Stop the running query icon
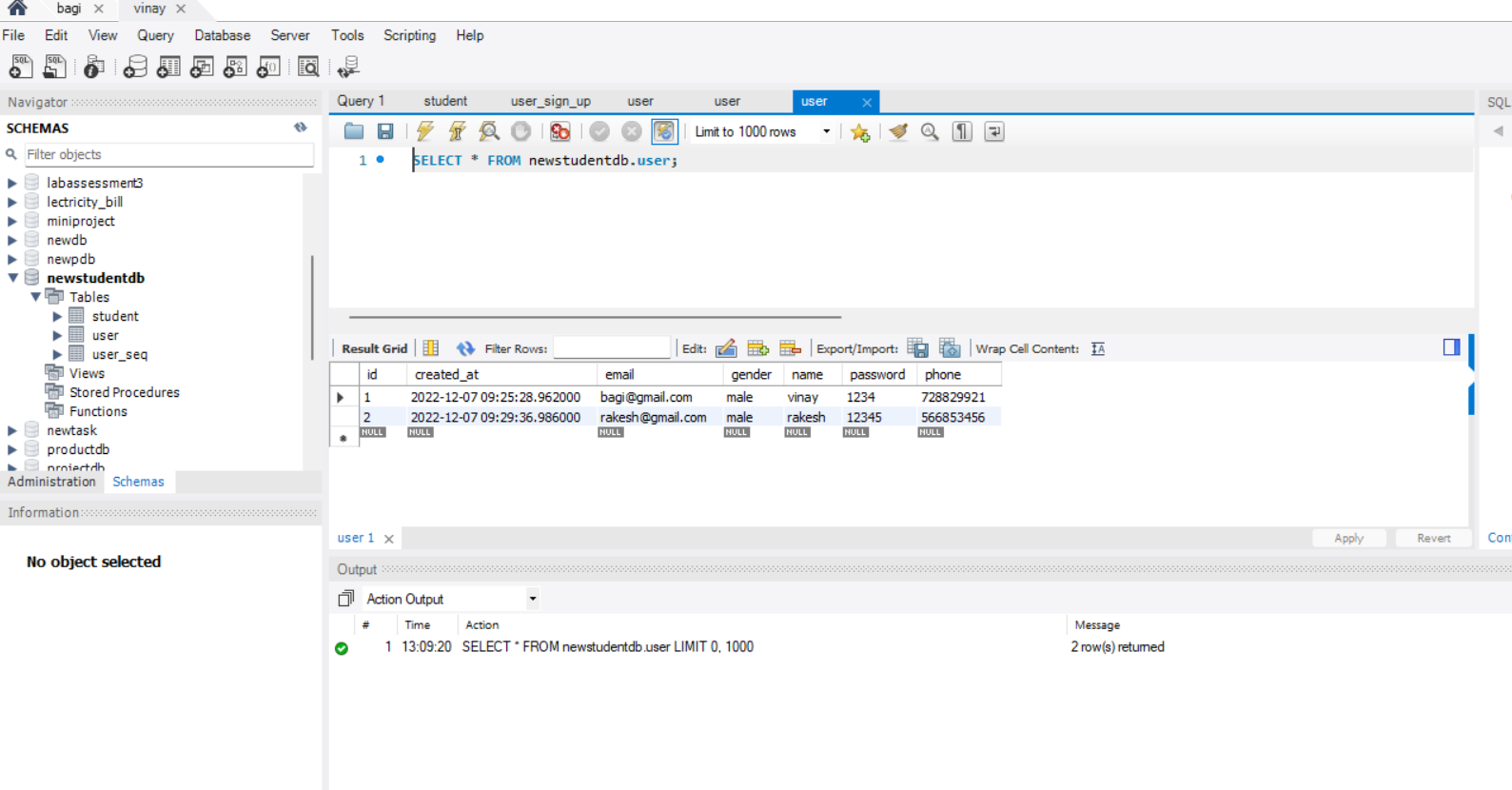 520,131
